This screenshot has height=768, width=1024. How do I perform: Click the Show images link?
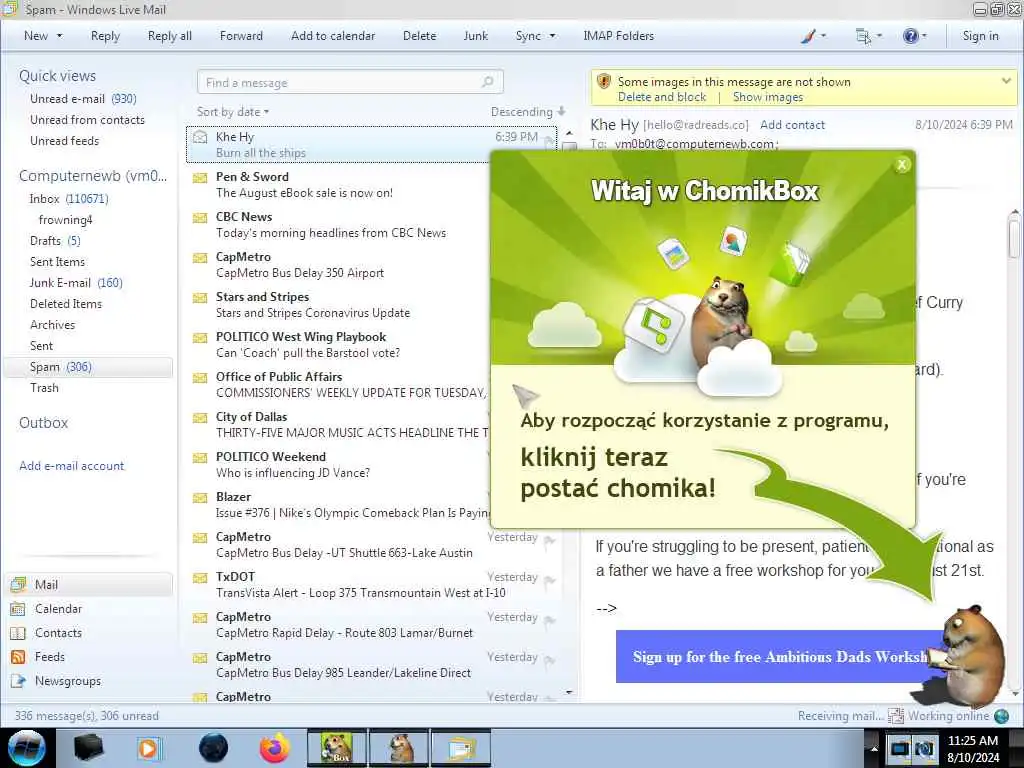768,97
